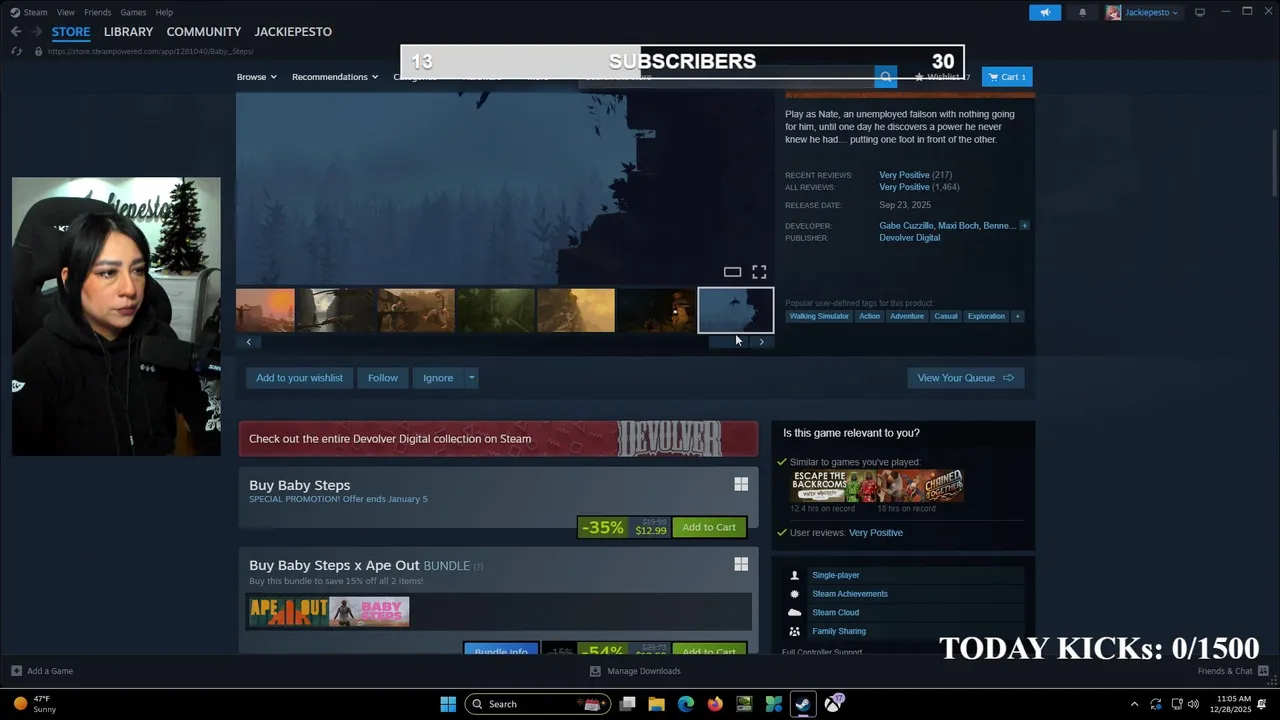Screen dimensions: 1280x720
Task: Open Very Positive all reviews link
Action: coord(904,187)
